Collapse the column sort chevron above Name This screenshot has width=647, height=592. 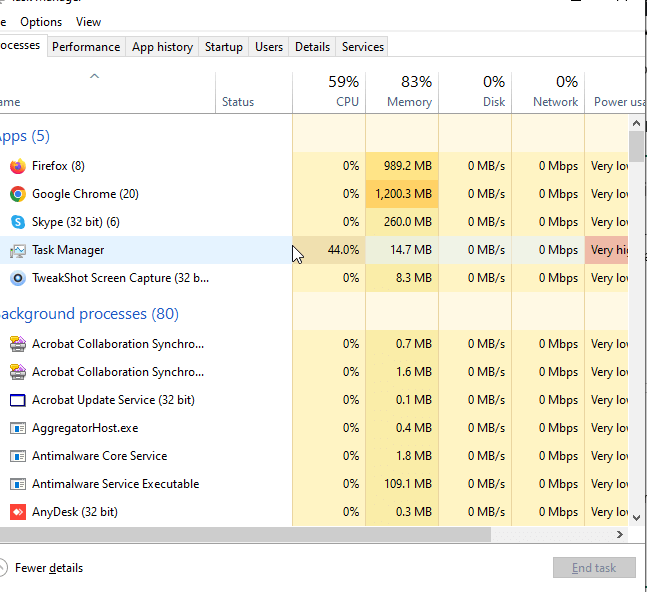pos(94,76)
